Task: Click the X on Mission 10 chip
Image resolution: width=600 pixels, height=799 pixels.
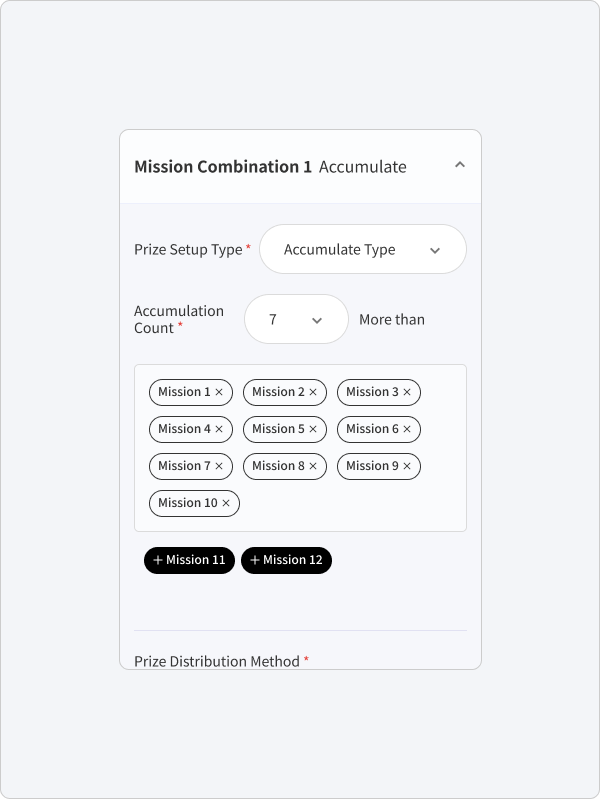Action: (x=226, y=503)
